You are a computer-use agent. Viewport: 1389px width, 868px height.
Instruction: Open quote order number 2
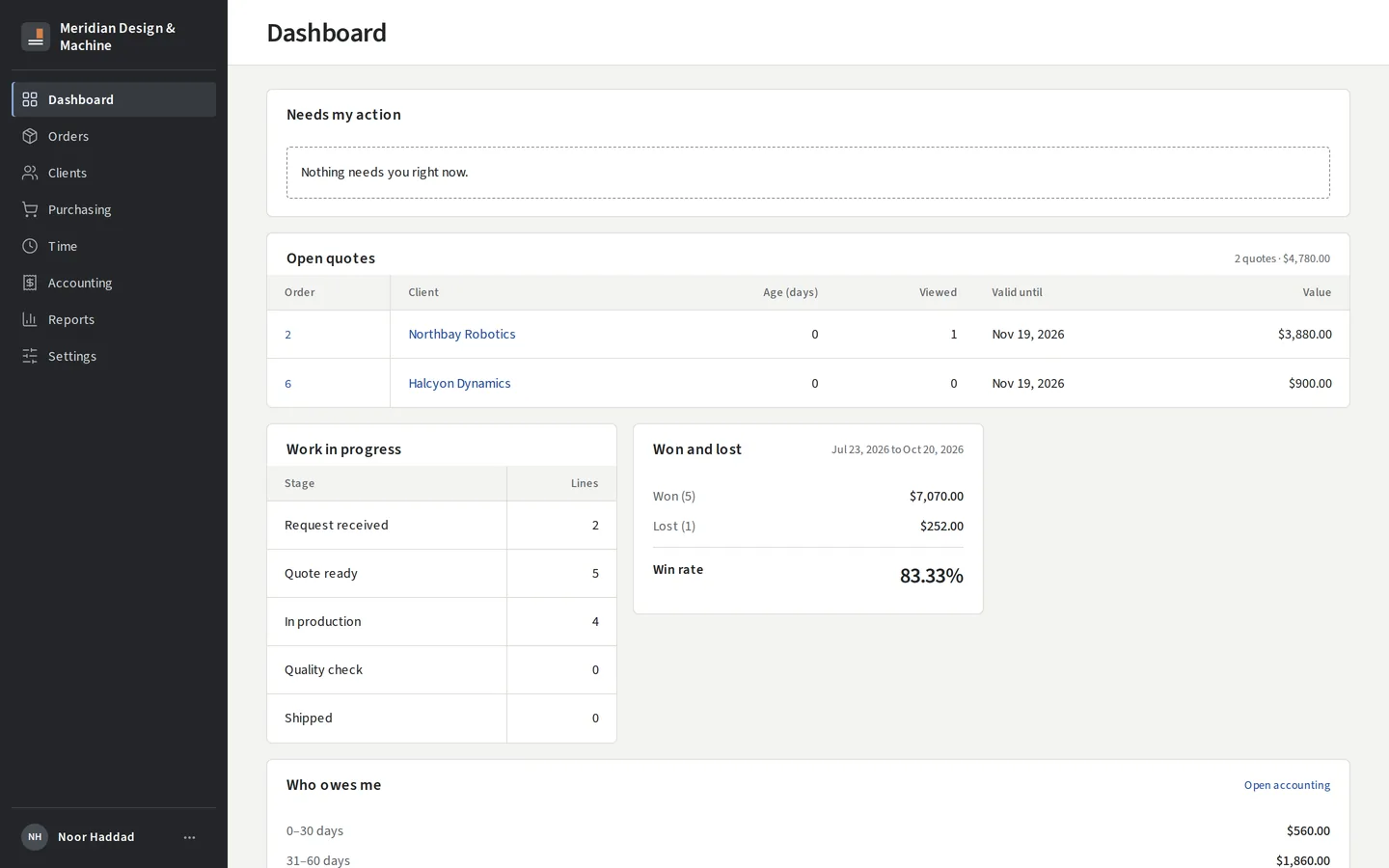click(287, 335)
